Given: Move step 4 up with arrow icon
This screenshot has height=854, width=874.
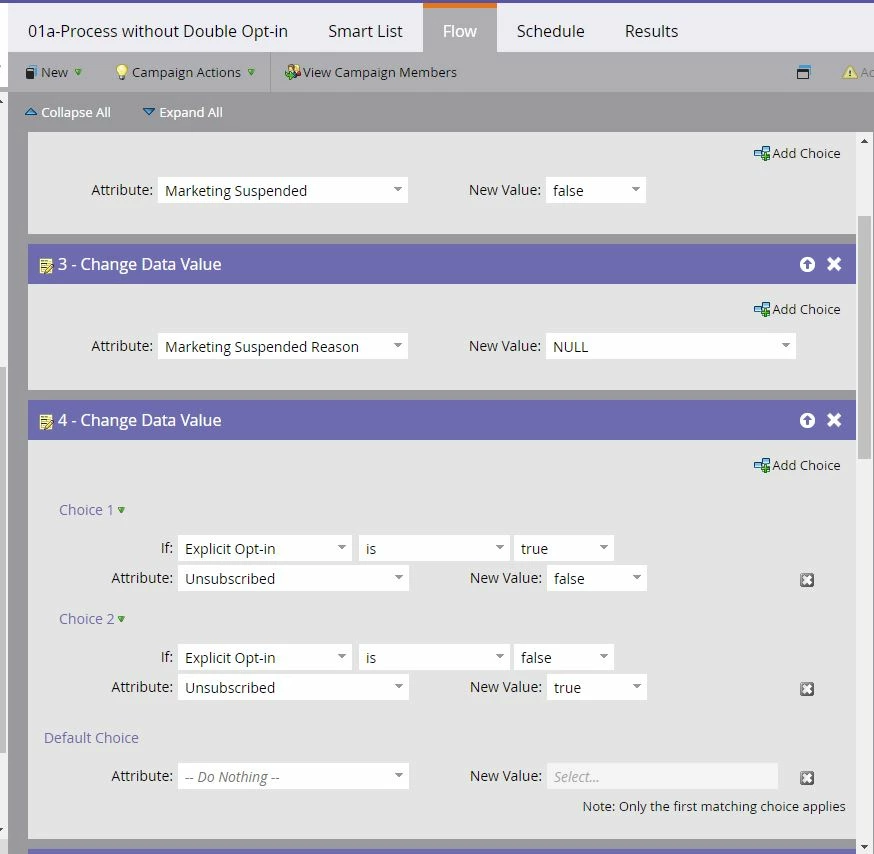Looking at the screenshot, I should (x=807, y=420).
